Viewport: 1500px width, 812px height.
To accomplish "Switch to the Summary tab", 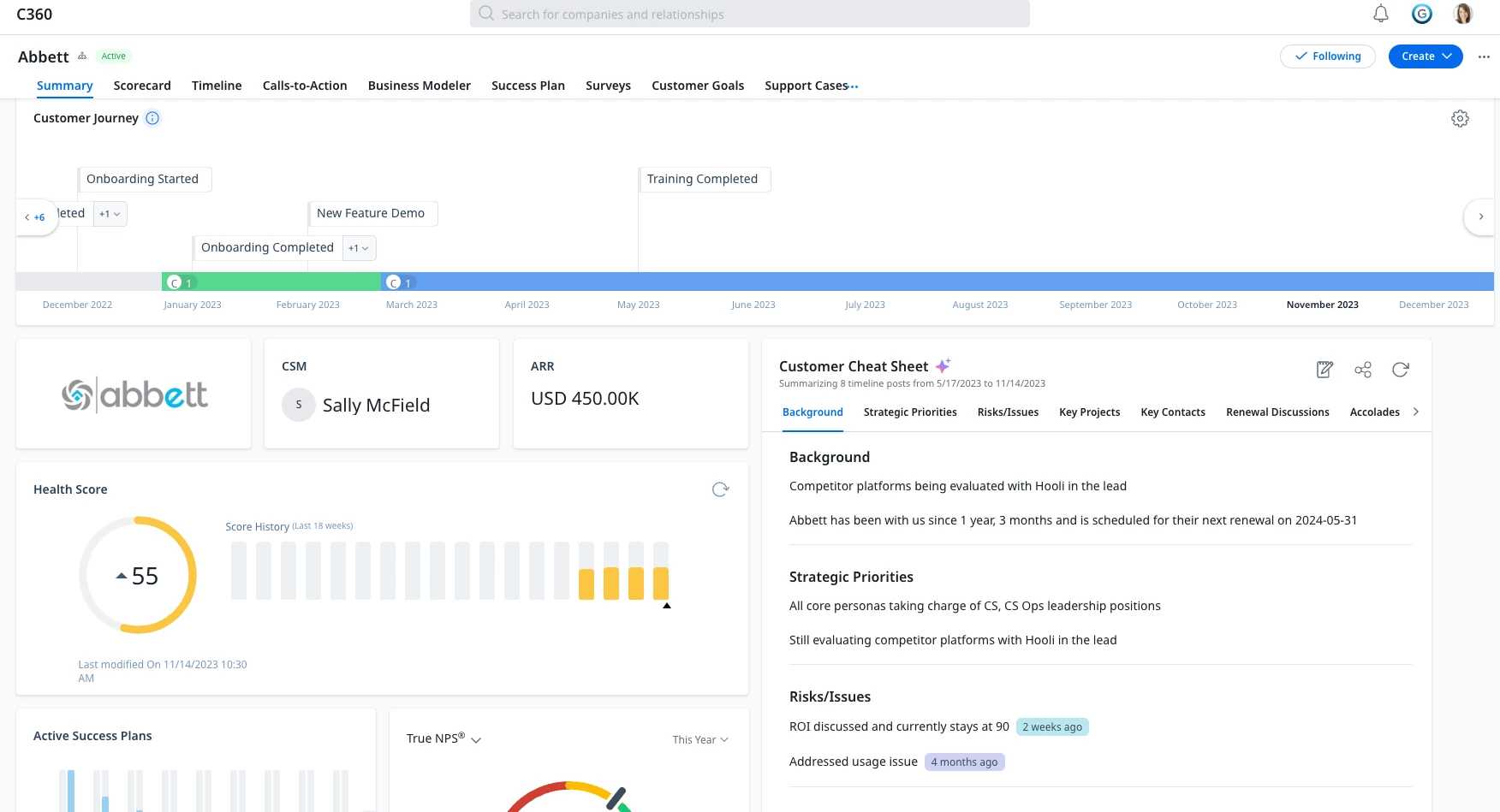I will pos(64,86).
